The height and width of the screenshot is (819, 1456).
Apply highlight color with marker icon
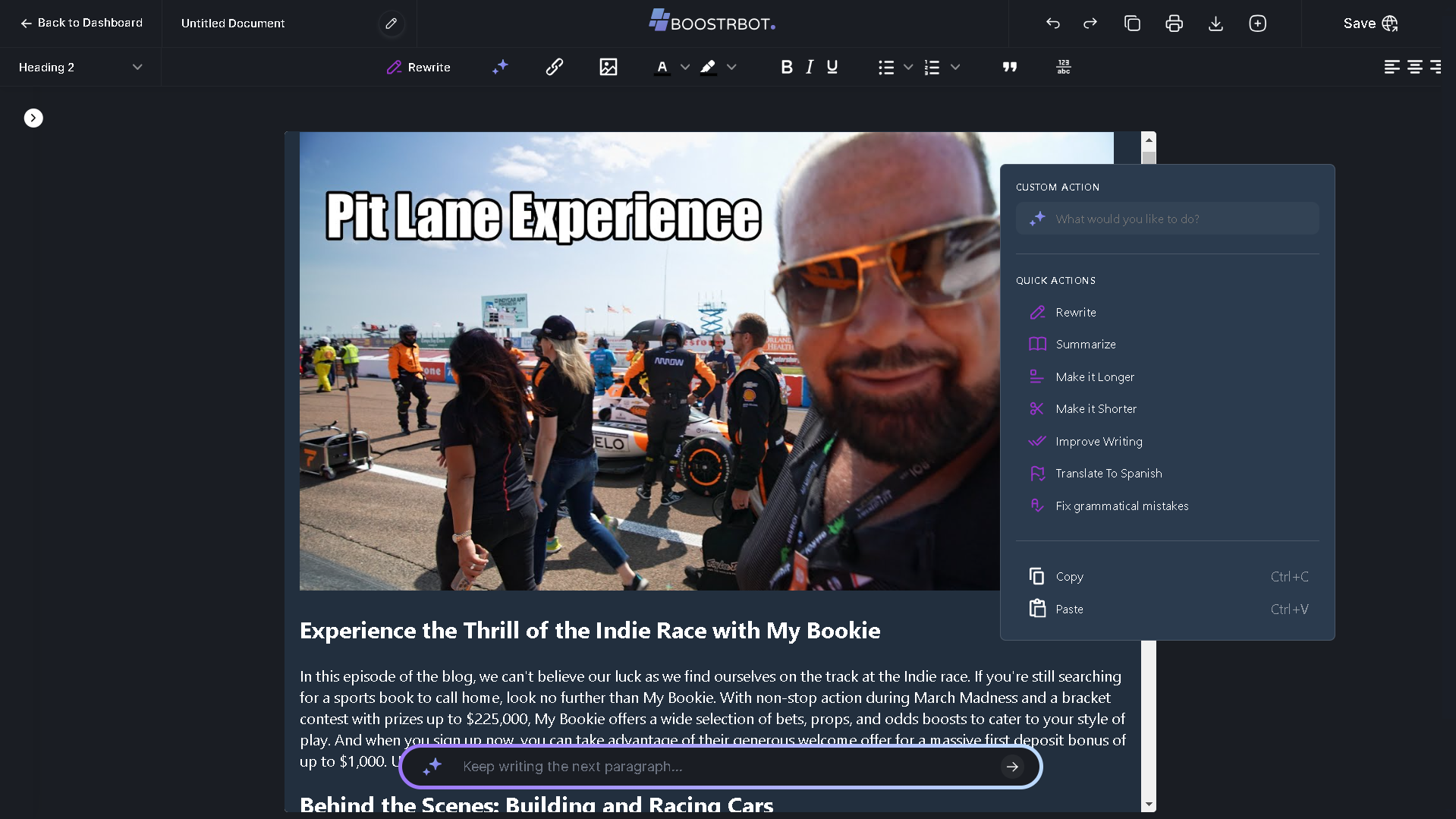tap(708, 67)
